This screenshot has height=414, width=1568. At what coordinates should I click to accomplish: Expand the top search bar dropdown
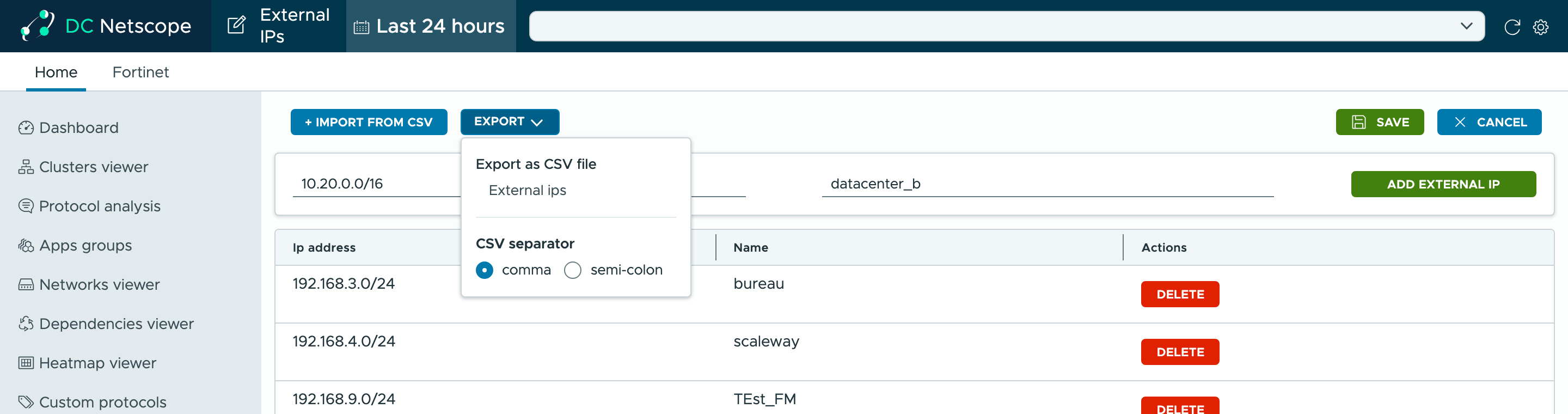1466,26
